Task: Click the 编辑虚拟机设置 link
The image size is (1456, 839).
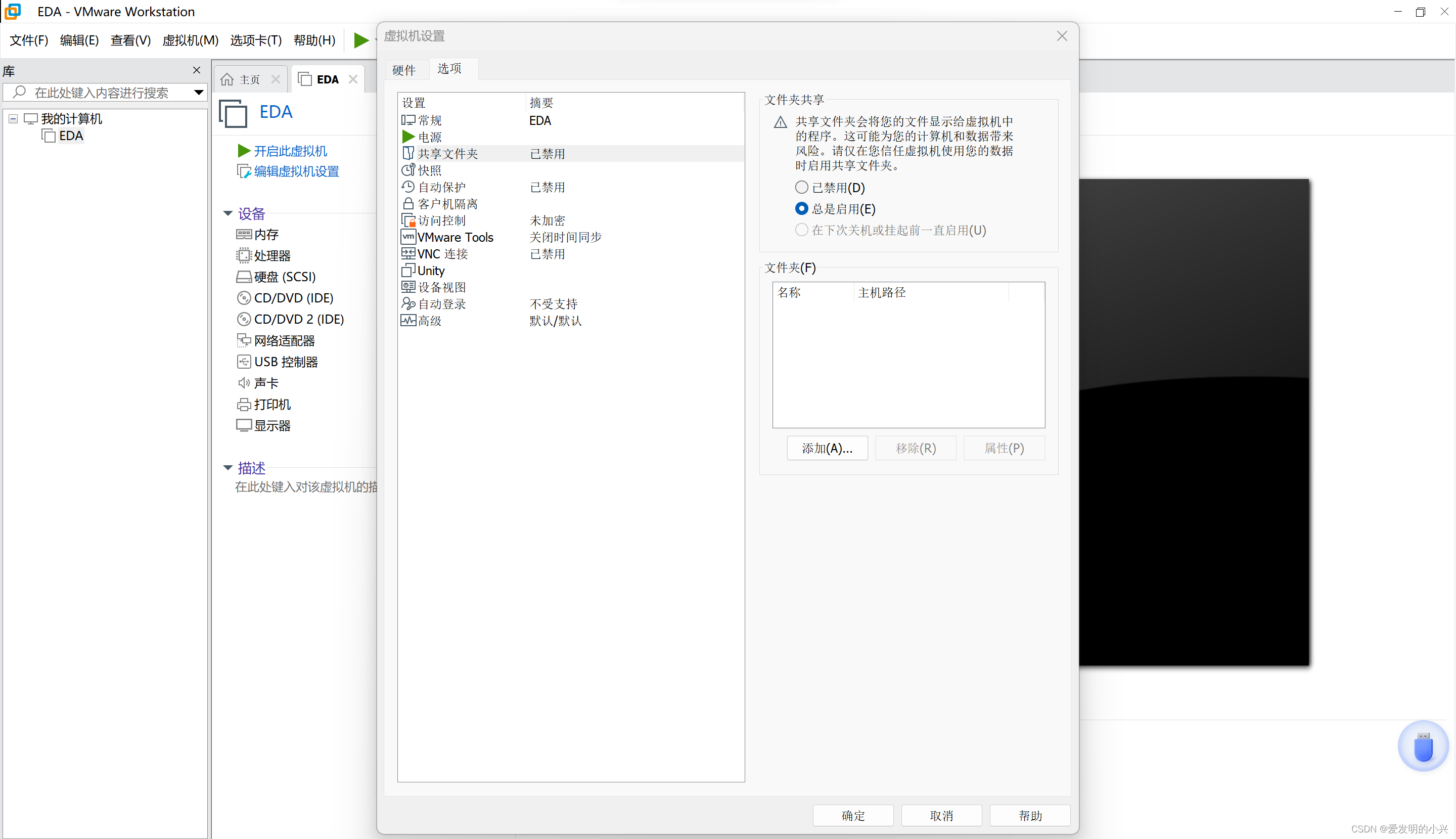Action: (297, 171)
